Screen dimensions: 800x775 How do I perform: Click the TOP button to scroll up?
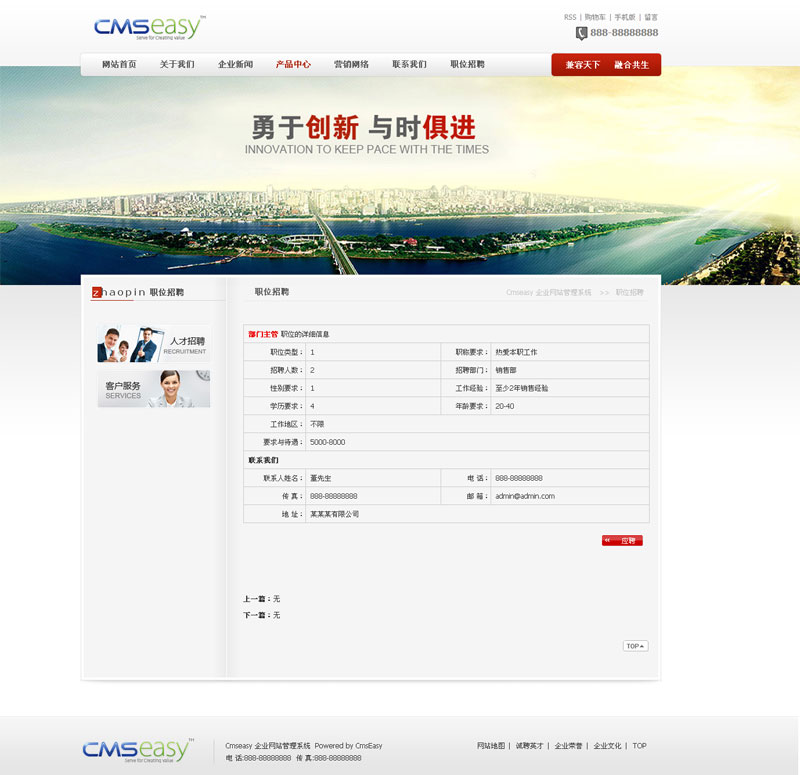635,646
